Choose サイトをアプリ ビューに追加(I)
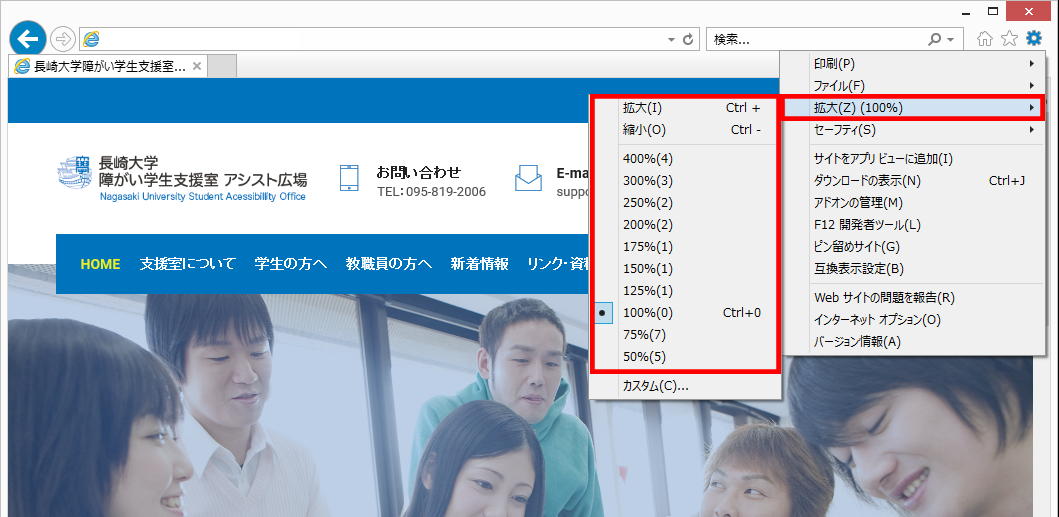 [913, 159]
